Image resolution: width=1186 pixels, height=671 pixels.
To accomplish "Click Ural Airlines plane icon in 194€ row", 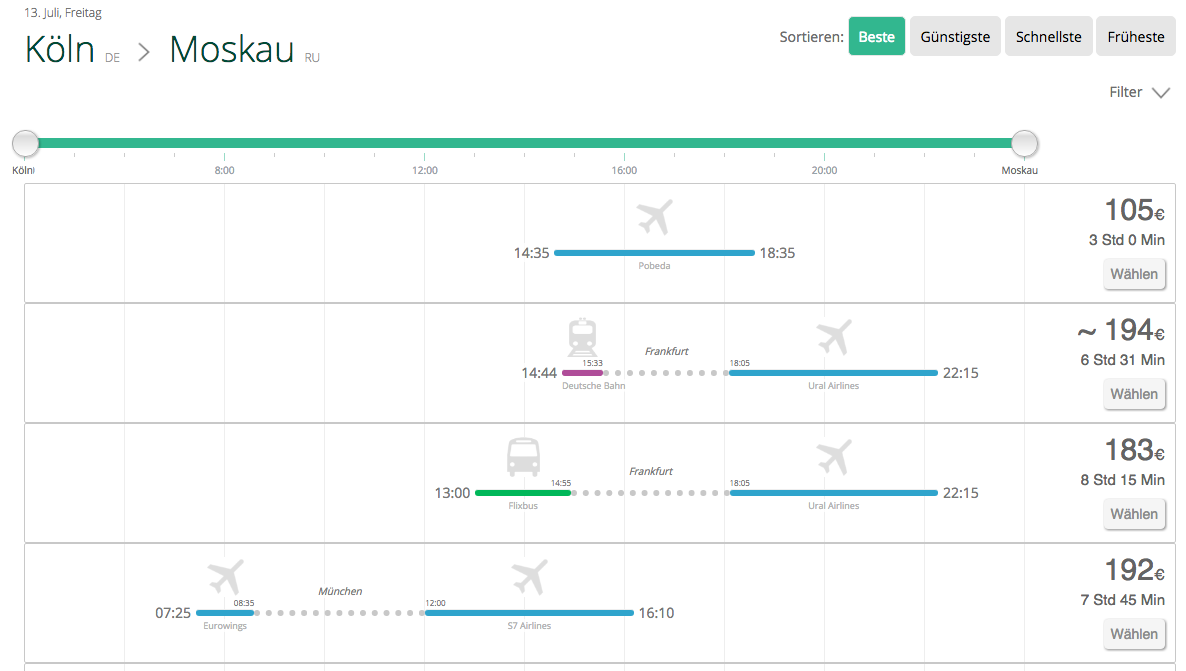I will (x=834, y=337).
